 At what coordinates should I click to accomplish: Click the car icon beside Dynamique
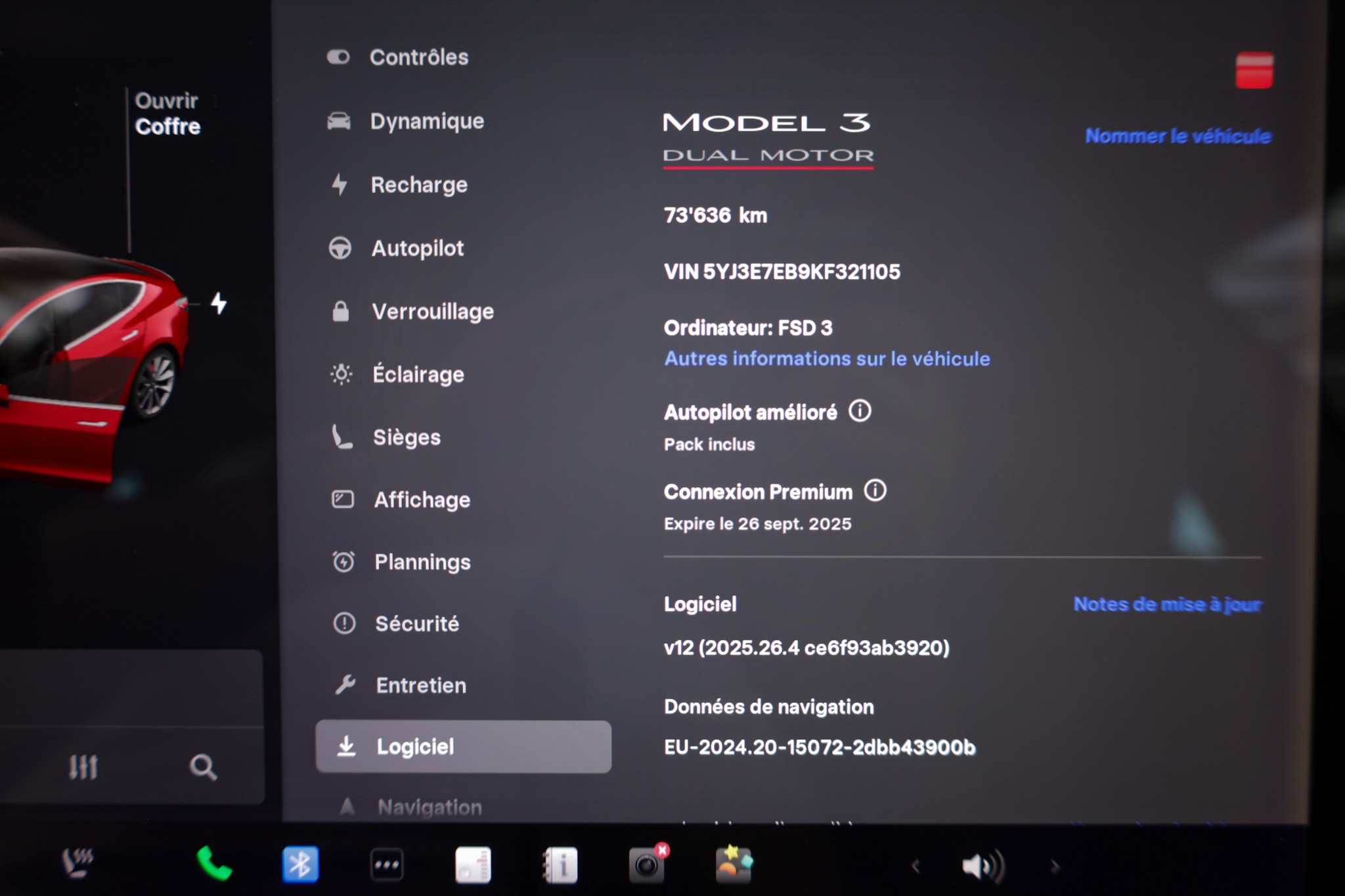pyautogui.click(x=339, y=121)
